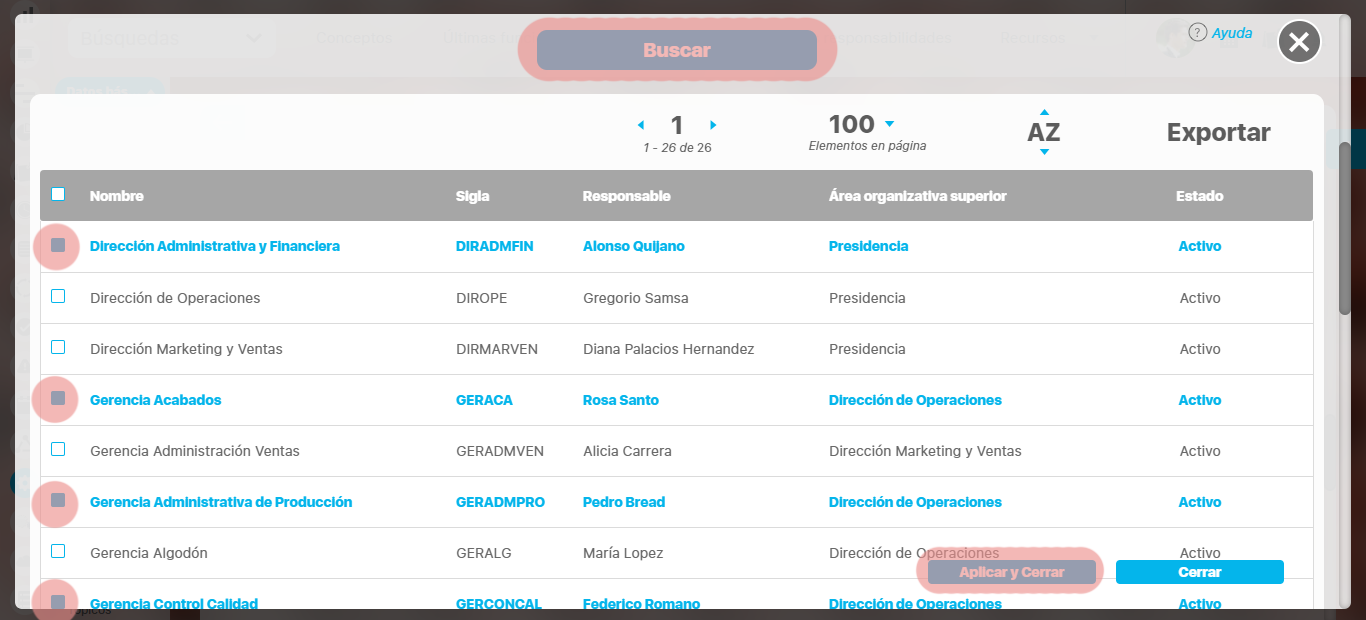The image size is (1366, 620).
Task: Check the Dirección de Operaciones row checkbox
Action: tap(58, 297)
